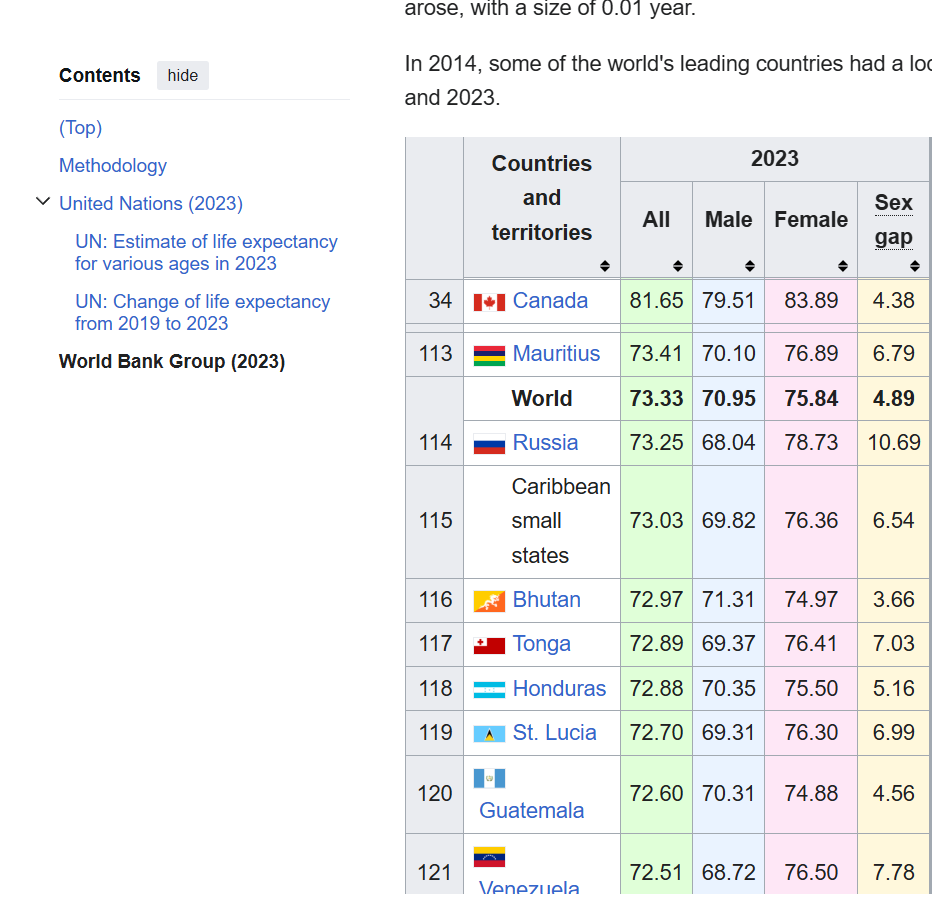Click Bhutan's sex gap value 3.66
This screenshot has width=932, height=898.
pyautogui.click(x=893, y=600)
